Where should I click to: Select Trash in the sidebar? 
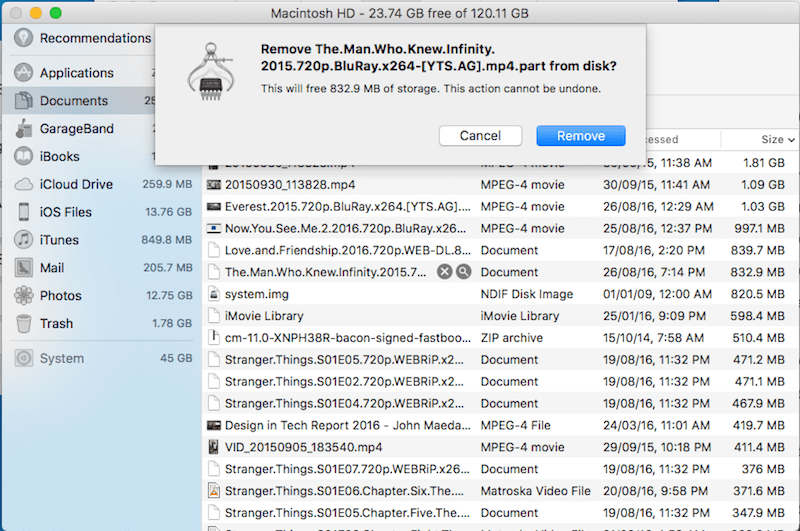pyautogui.click(x=56, y=324)
